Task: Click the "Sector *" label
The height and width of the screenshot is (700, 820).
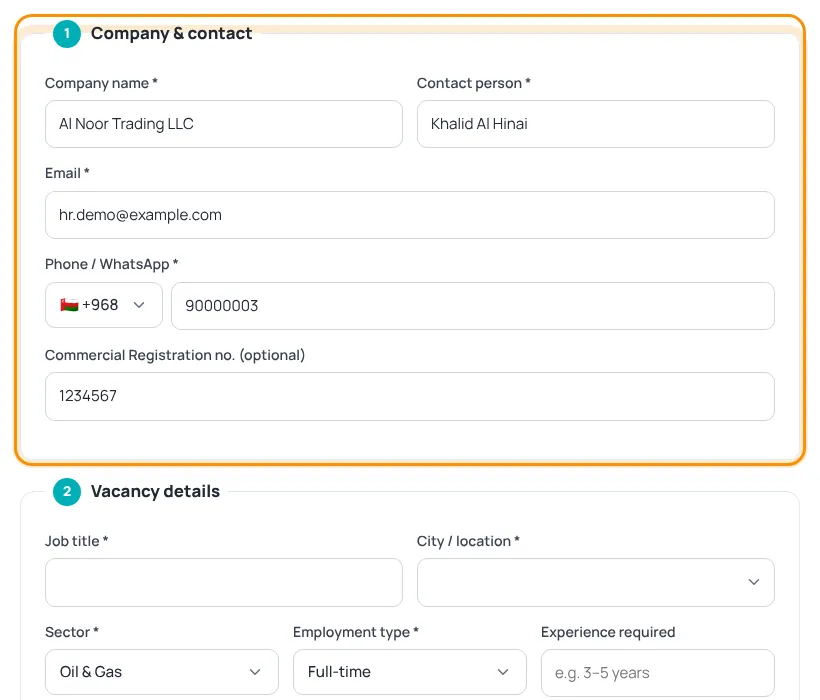Action: pyautogui.click(x=72, y=632)
